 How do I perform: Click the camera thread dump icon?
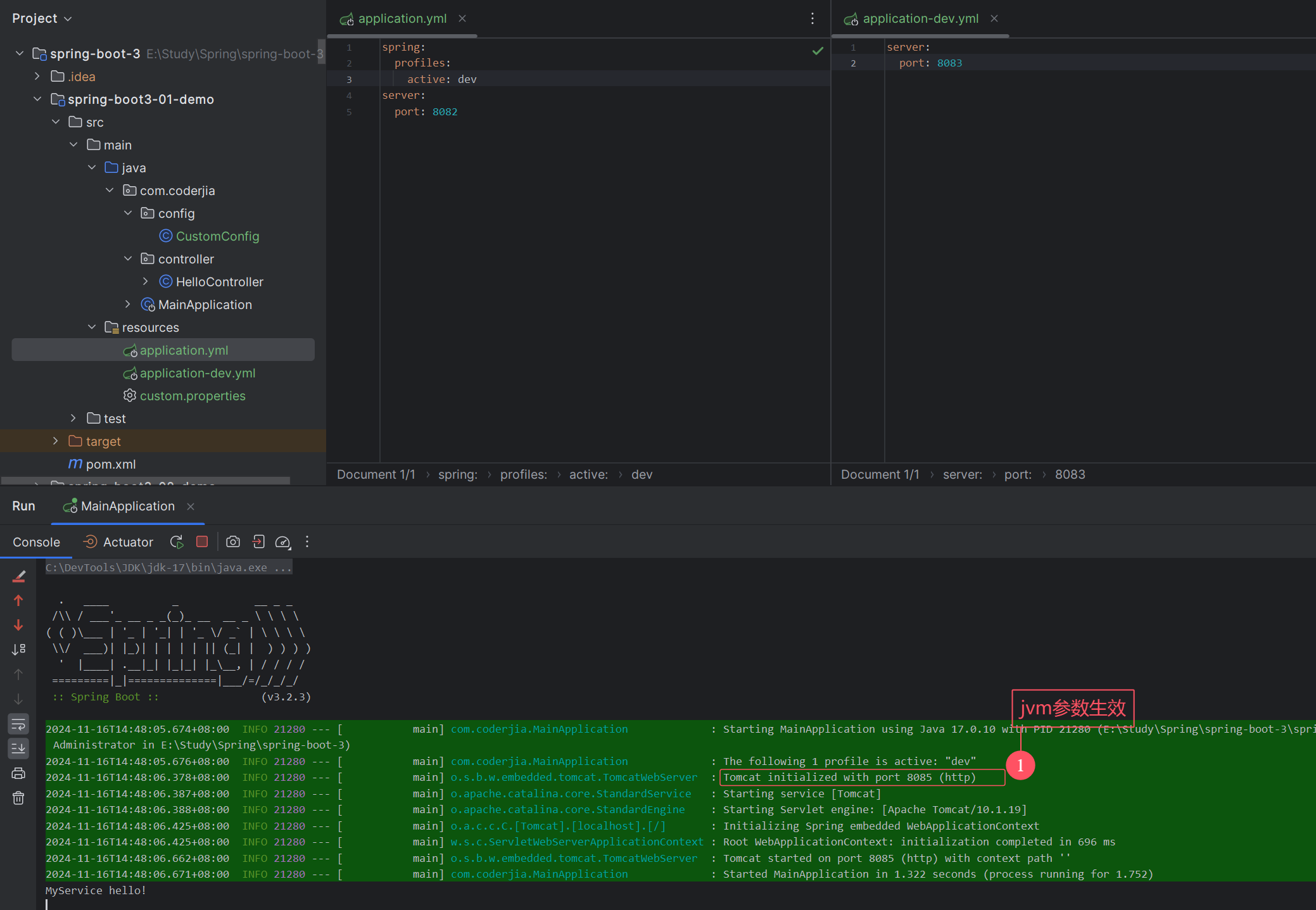point(233,542)
